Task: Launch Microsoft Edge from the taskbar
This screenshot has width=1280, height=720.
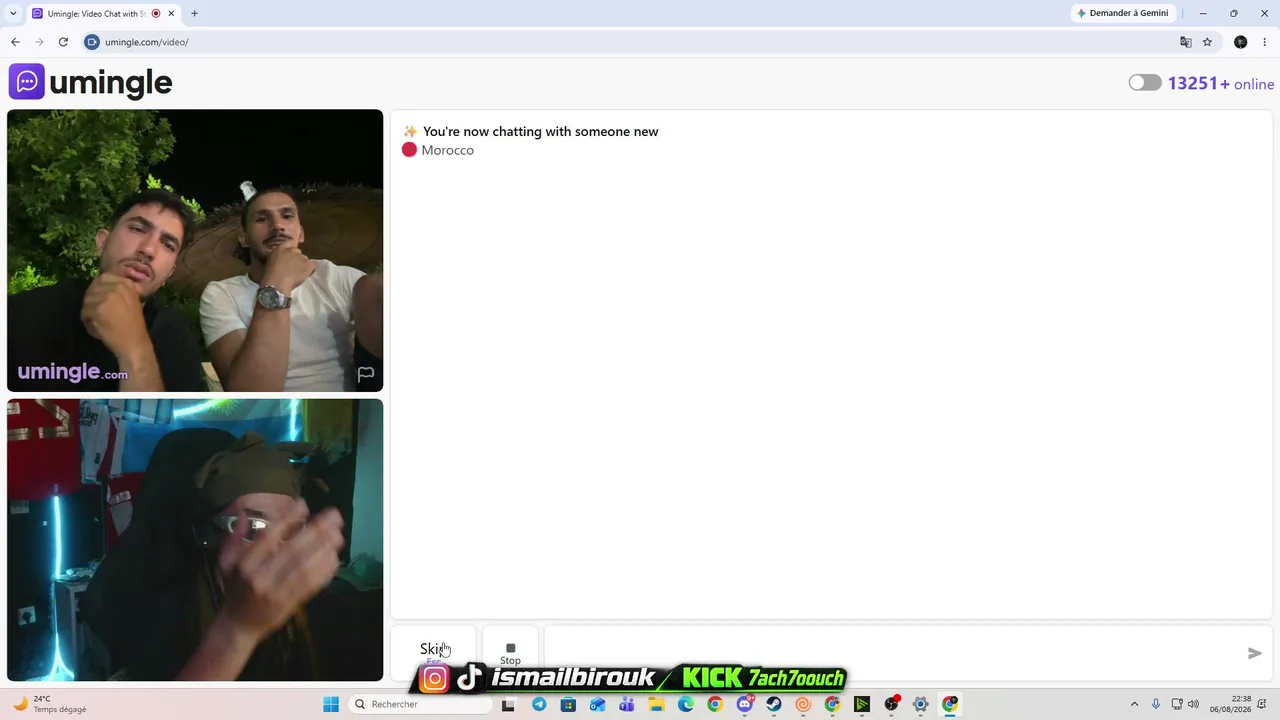Action: tap(685, 704)
